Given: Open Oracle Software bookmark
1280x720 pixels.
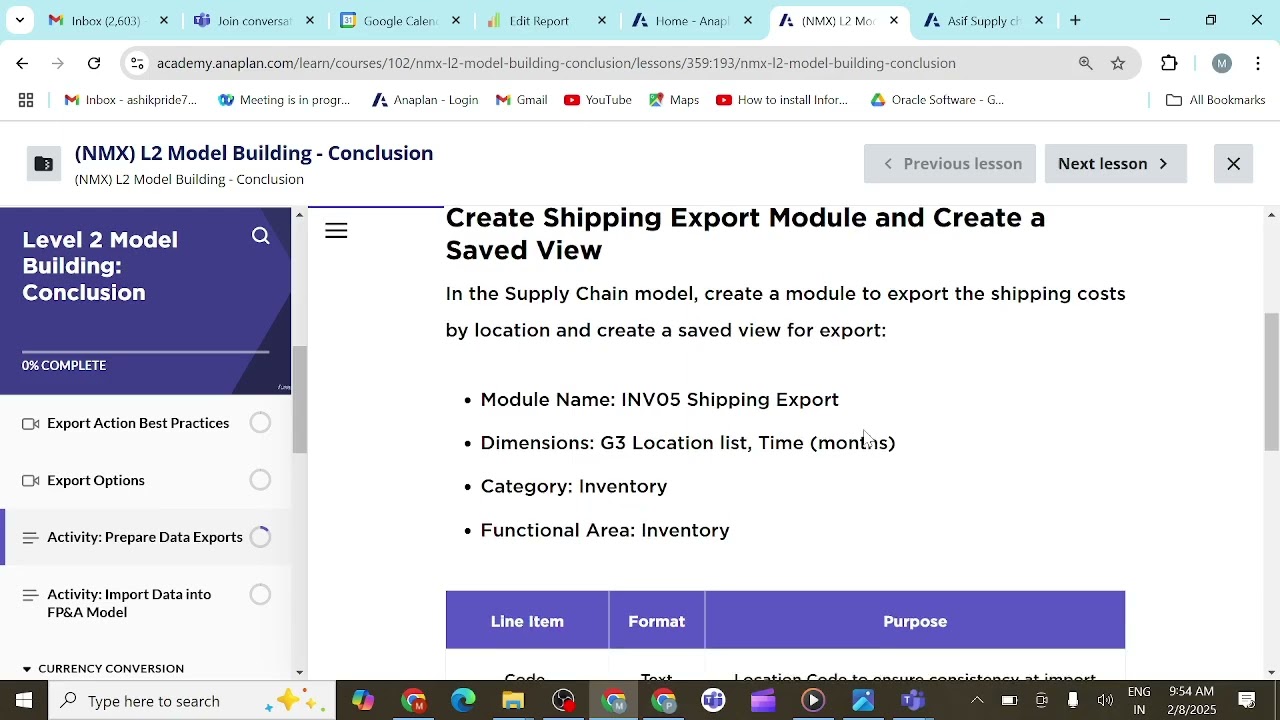Looking at the screenshot, I should 937,100.
